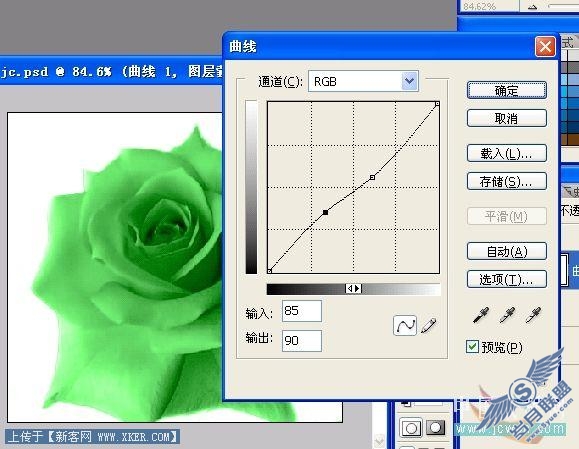Click the 自动(A) auto button
The image size is (579, 449).
pyautogui.click(x=507, y=251)
